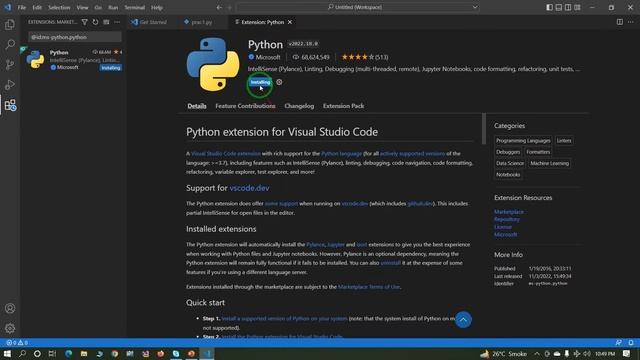Open editor more actions ellipsis

click(631, 22)
